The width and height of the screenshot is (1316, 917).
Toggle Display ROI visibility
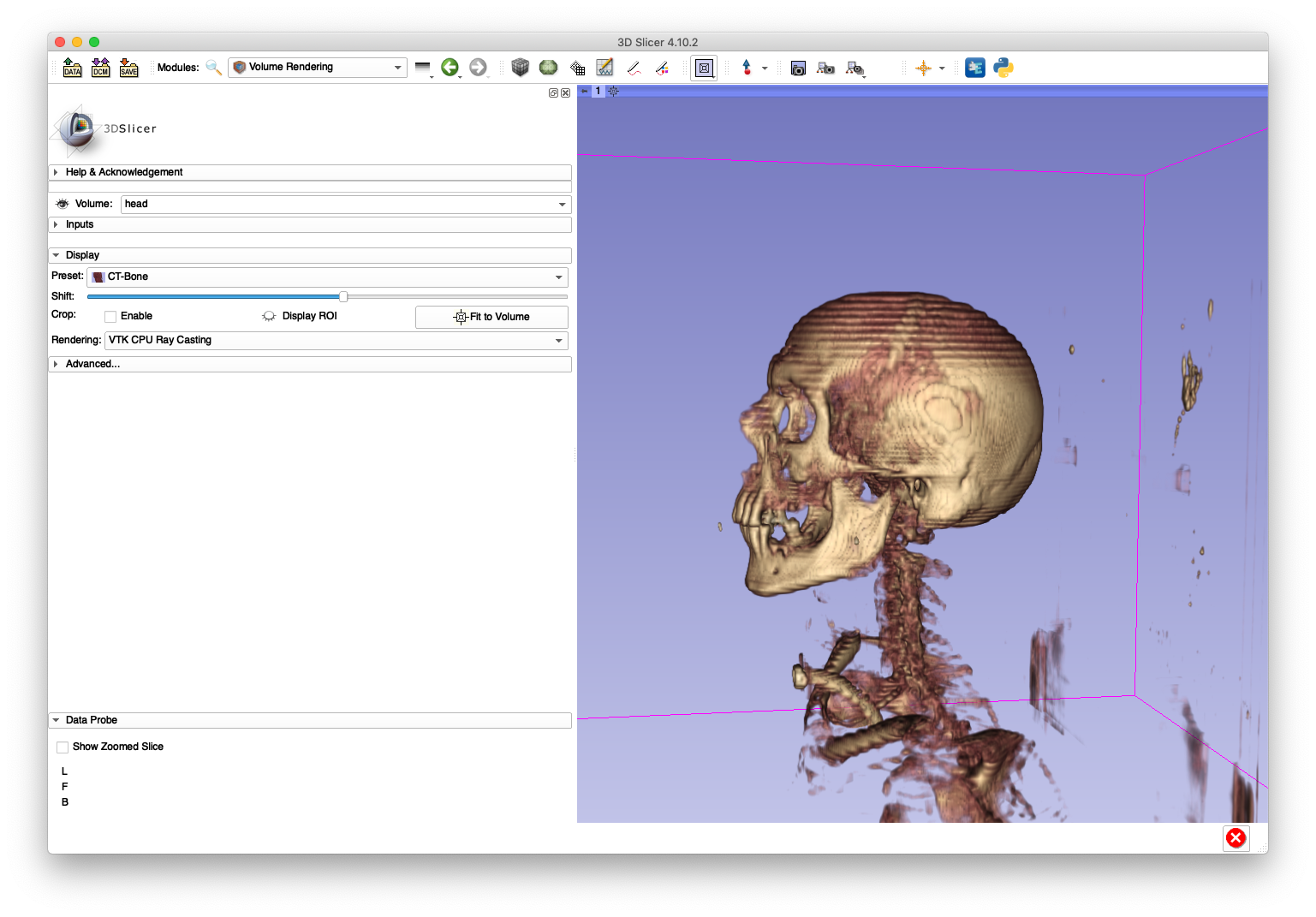269,316
